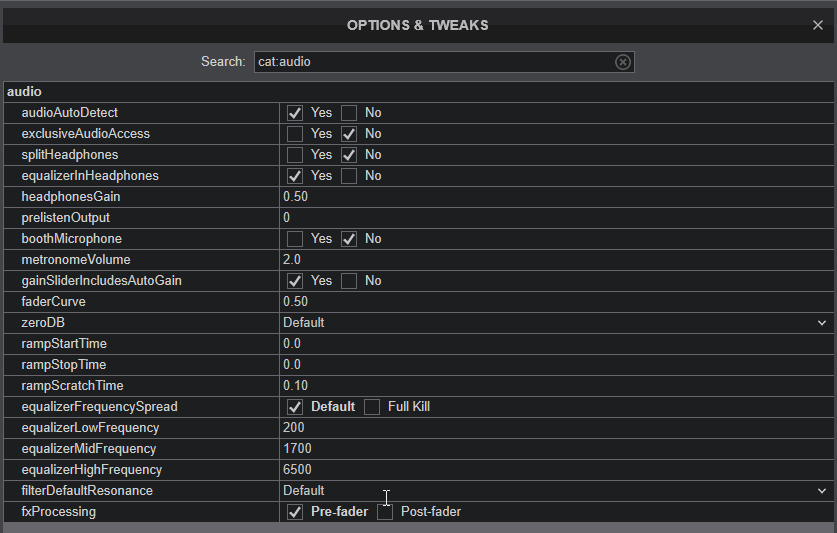
Task: Enable Yes for exclusiveAudioAccess
Action: 295,134
